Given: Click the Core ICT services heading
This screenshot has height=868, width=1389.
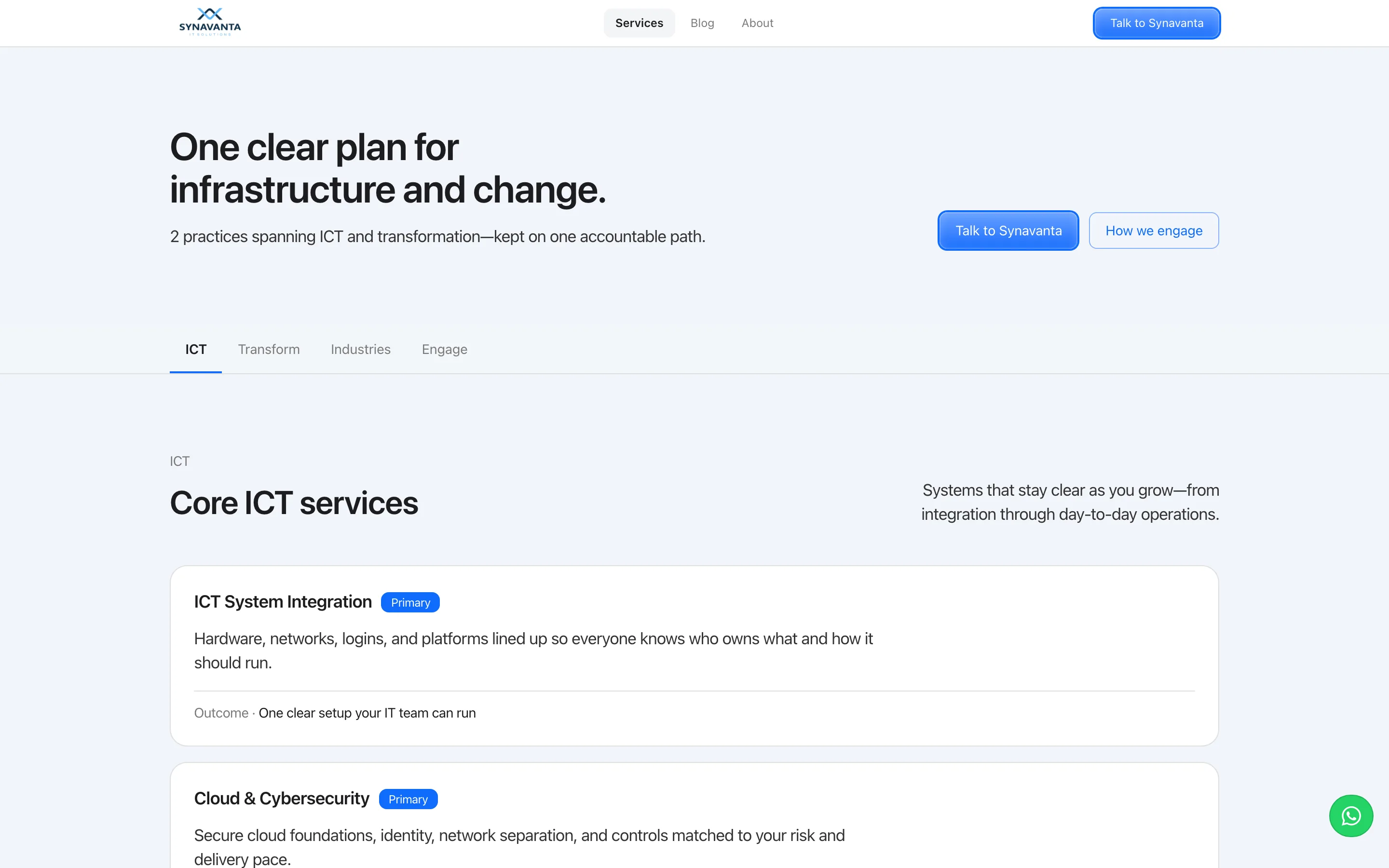Looking at the screenshot, I should (x=294, y=503).
